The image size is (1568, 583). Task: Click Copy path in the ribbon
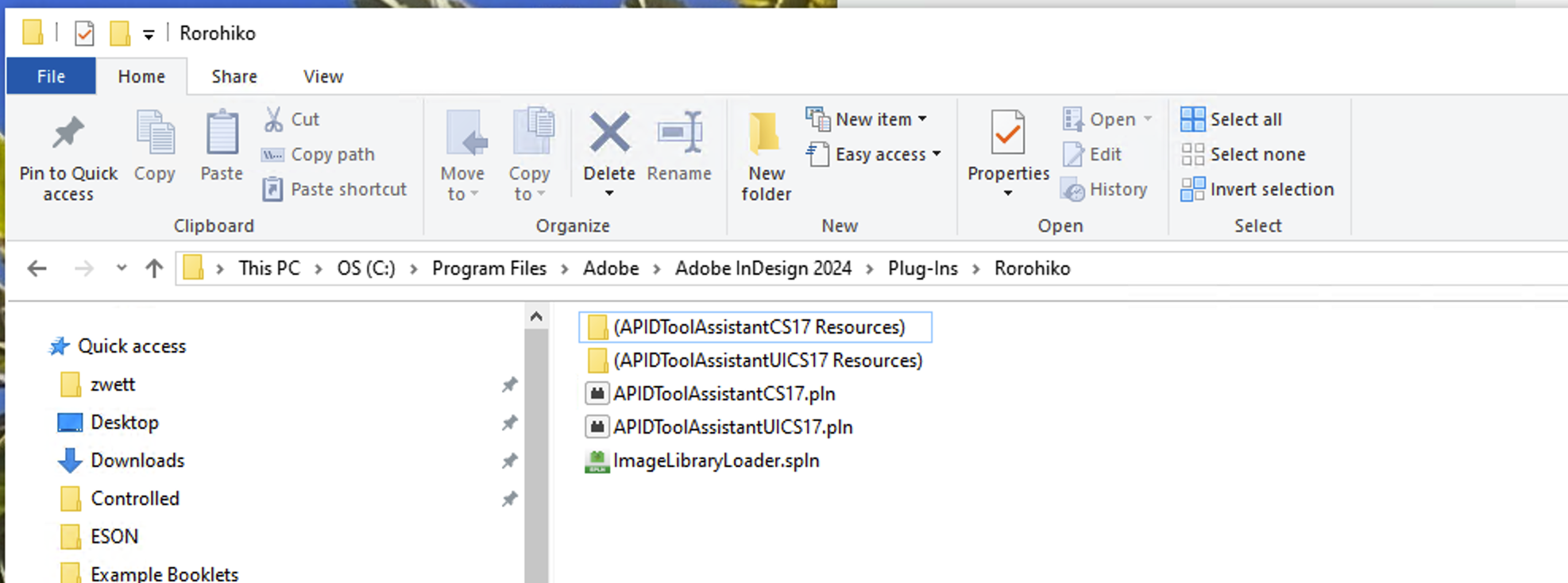319,154
